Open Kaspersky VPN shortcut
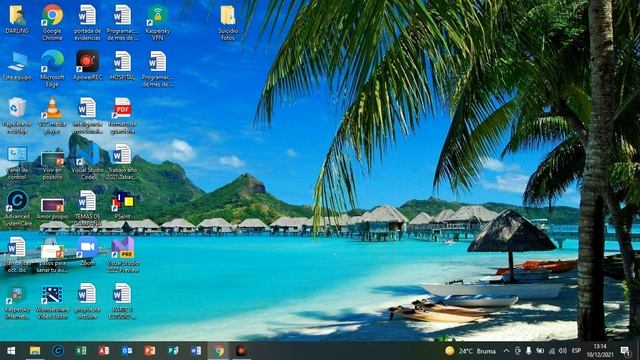640x360 pixels. (158, 22)
